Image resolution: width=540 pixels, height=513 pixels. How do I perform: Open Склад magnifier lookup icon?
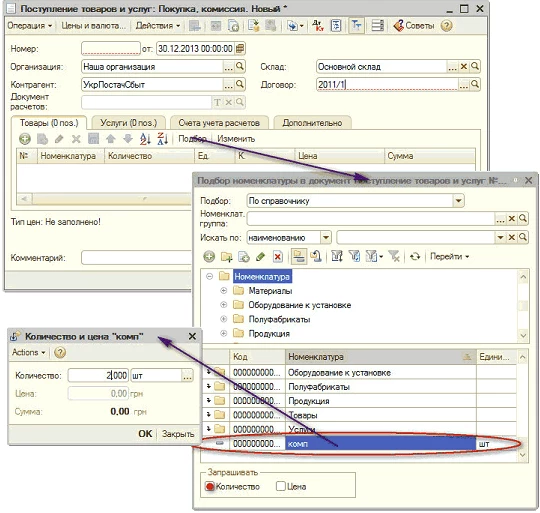pos(475,66)
